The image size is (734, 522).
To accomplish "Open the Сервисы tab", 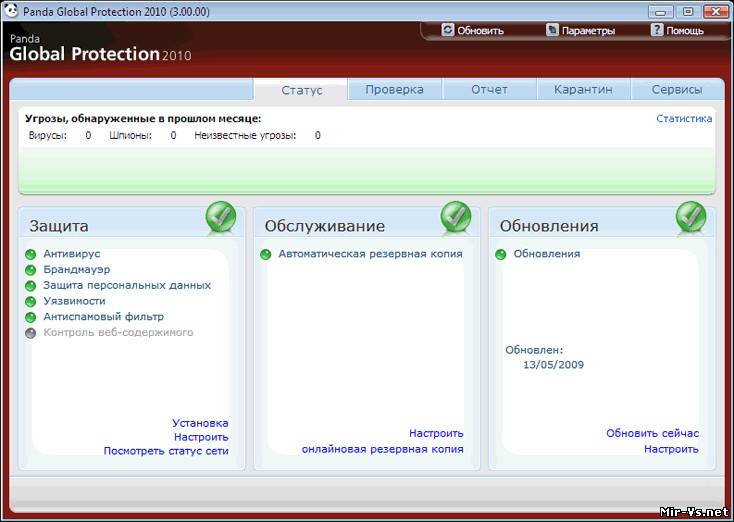I will (677, 89).
